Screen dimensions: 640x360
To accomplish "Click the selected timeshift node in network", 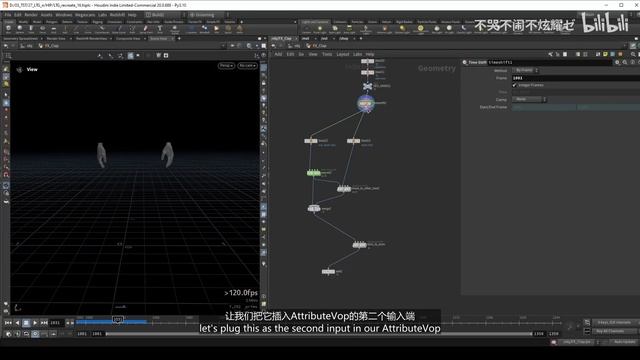I will [366, 104].
